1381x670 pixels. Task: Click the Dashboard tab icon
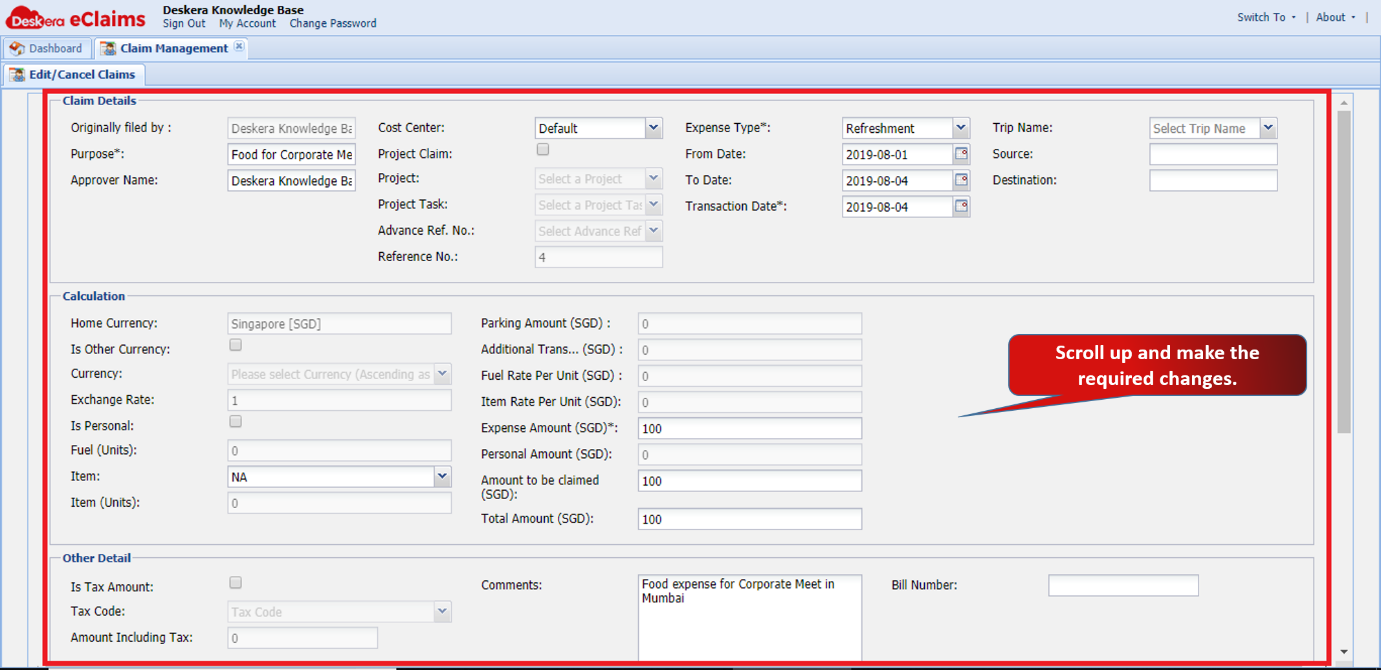[x=17, y=48]
